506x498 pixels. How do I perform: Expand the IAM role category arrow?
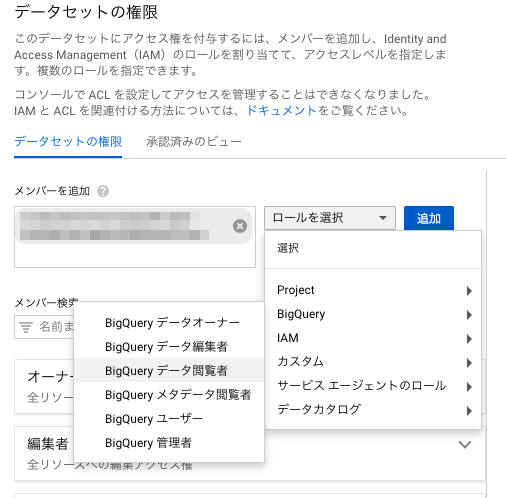click(x=469, y=339)
